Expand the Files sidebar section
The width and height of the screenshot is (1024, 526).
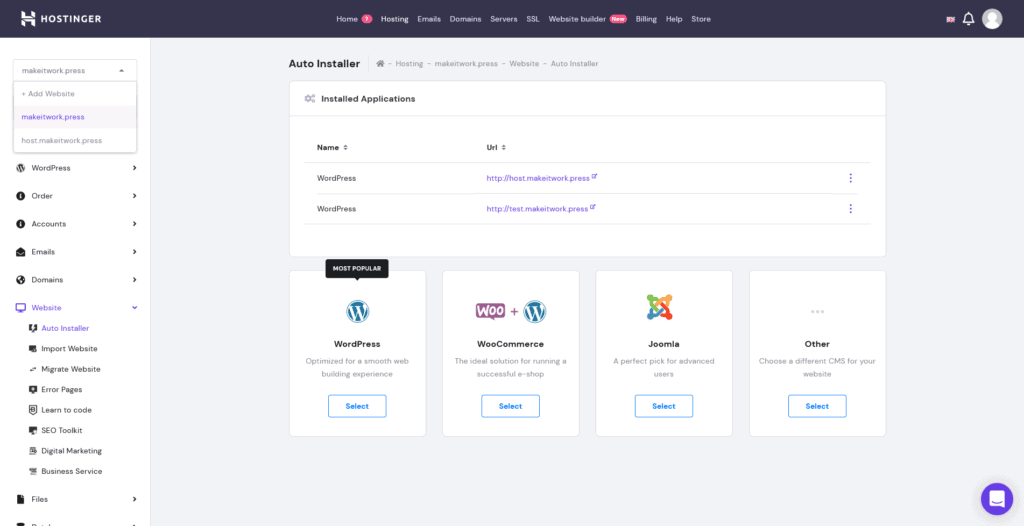[x=135, y=499]
